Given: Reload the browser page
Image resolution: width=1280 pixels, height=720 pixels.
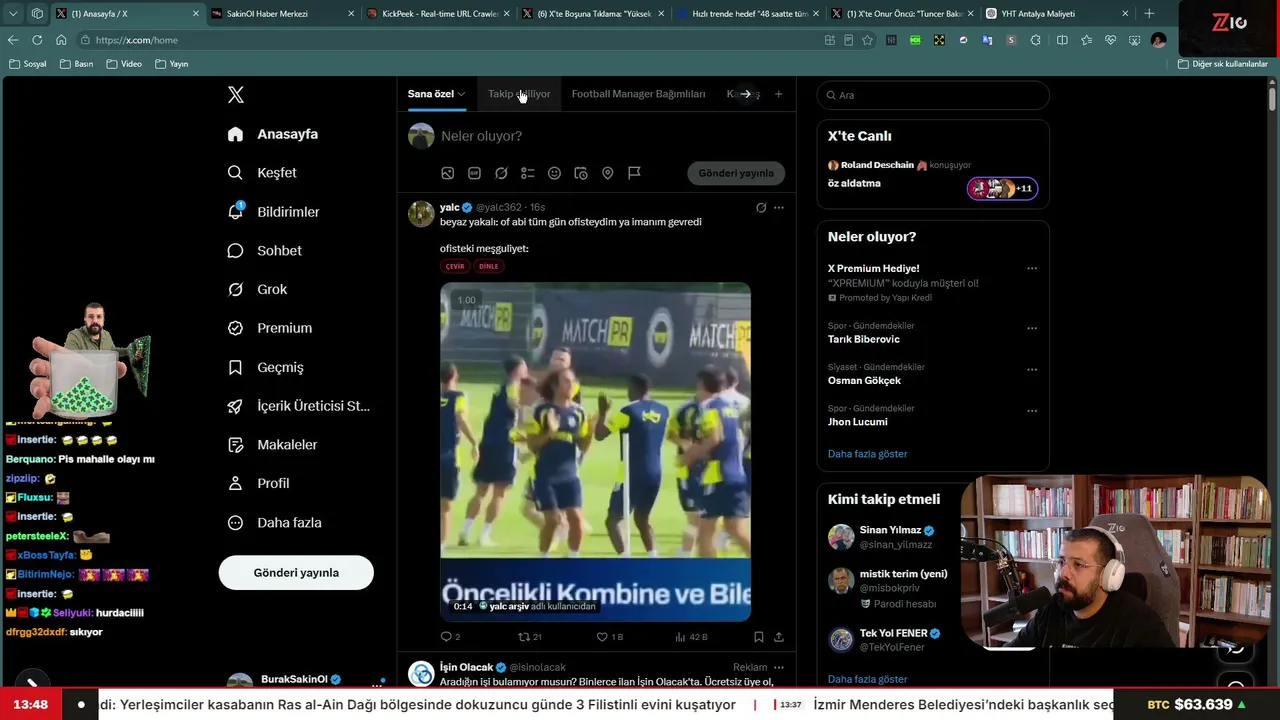Looking at the screenshot, I should coord(37,40).
